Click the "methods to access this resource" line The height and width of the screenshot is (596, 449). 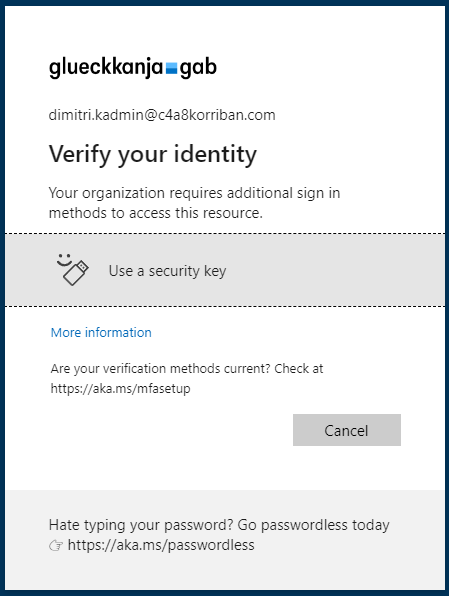155,213
